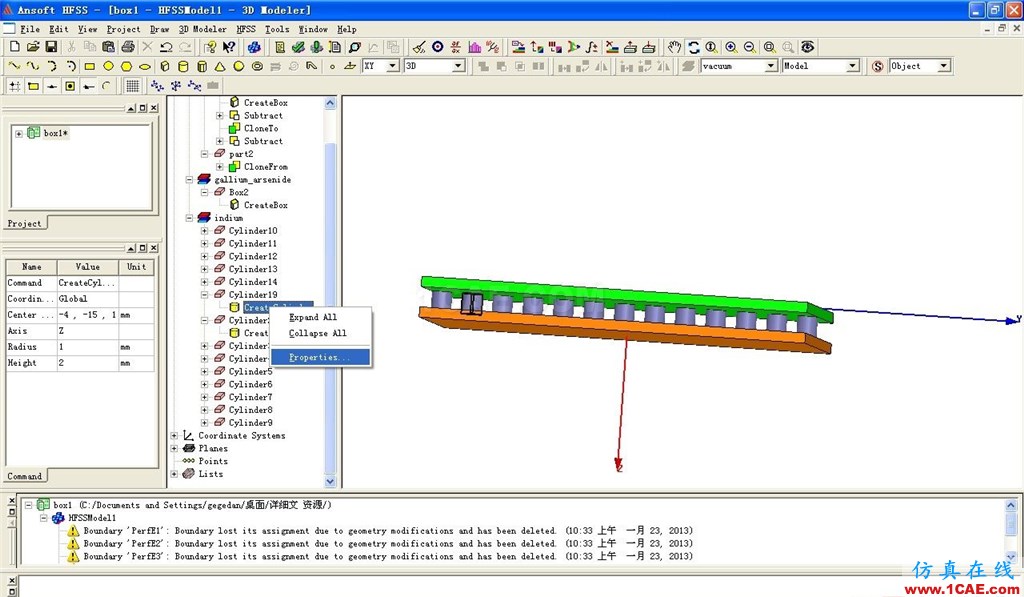Click the 'PerfE1' boundary warning message
The width and height of the screenshot is (1024, 597).
388,530
